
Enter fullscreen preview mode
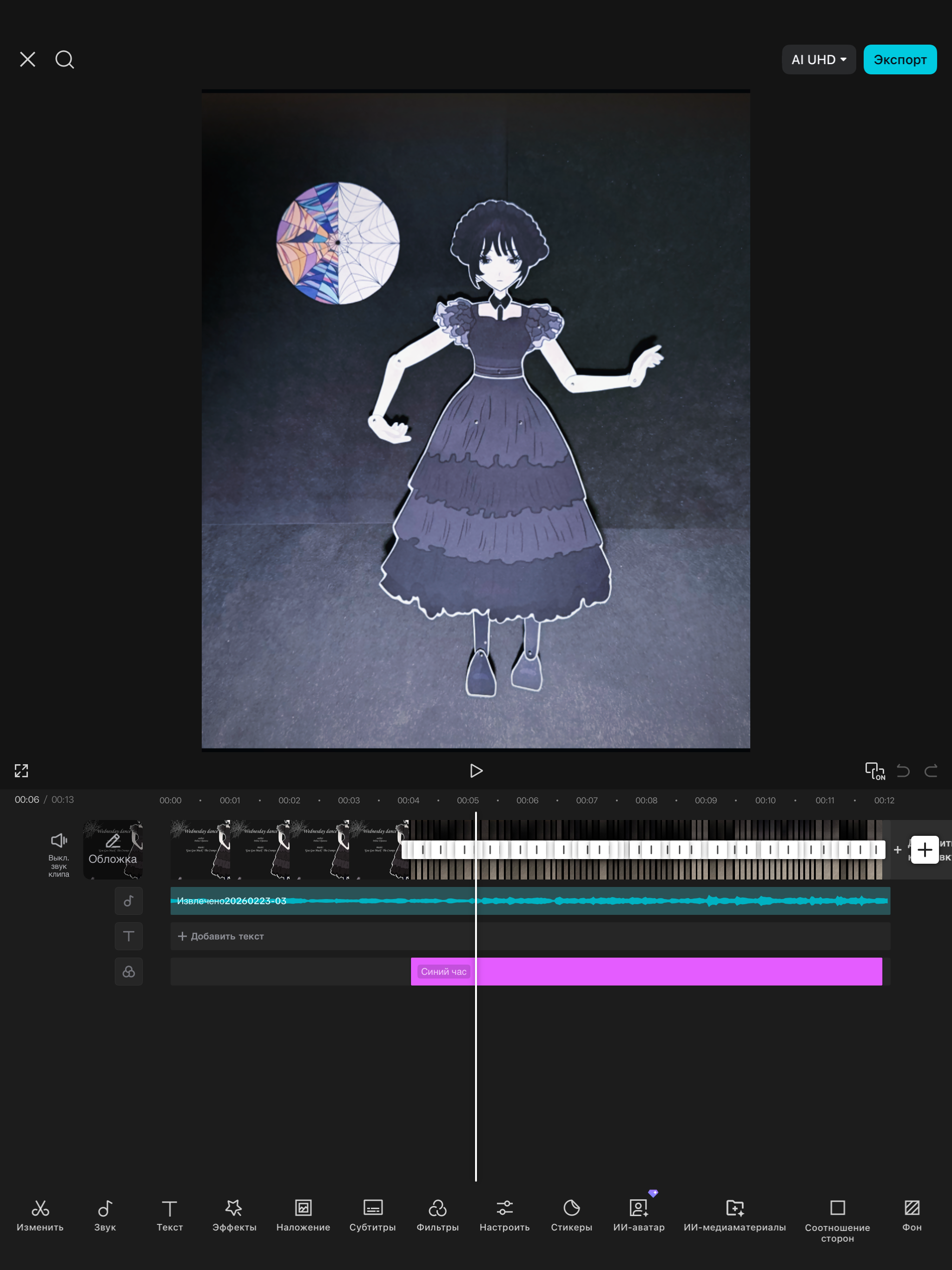click(21, 770)
